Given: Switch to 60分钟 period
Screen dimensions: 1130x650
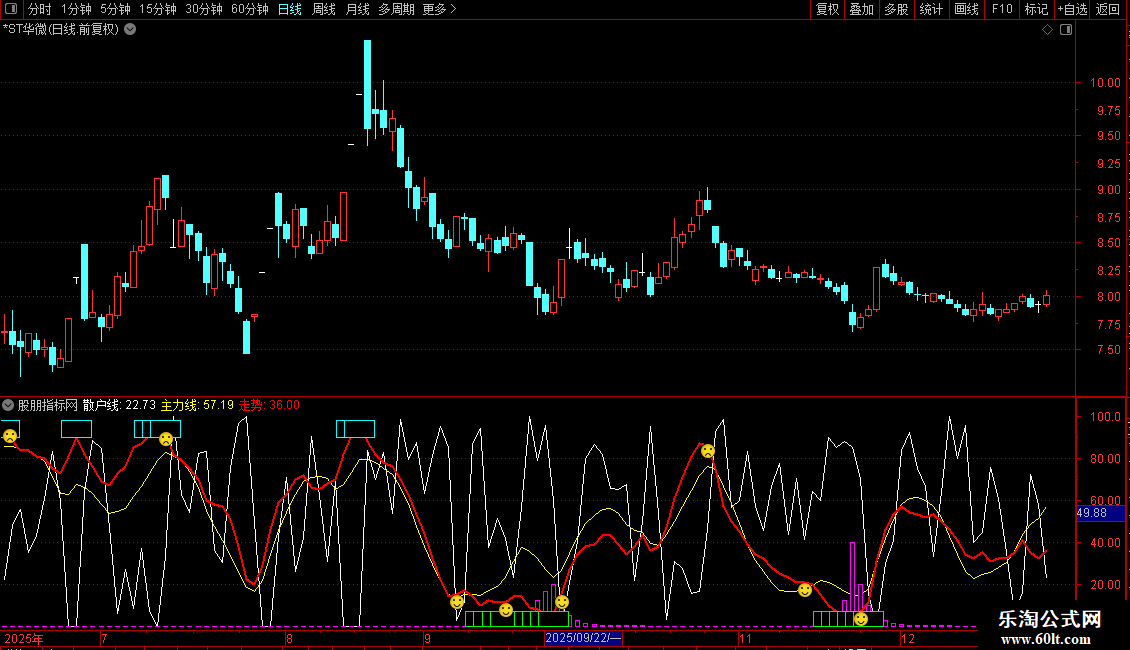Looking at the screenshot, I should pos(249,9).
